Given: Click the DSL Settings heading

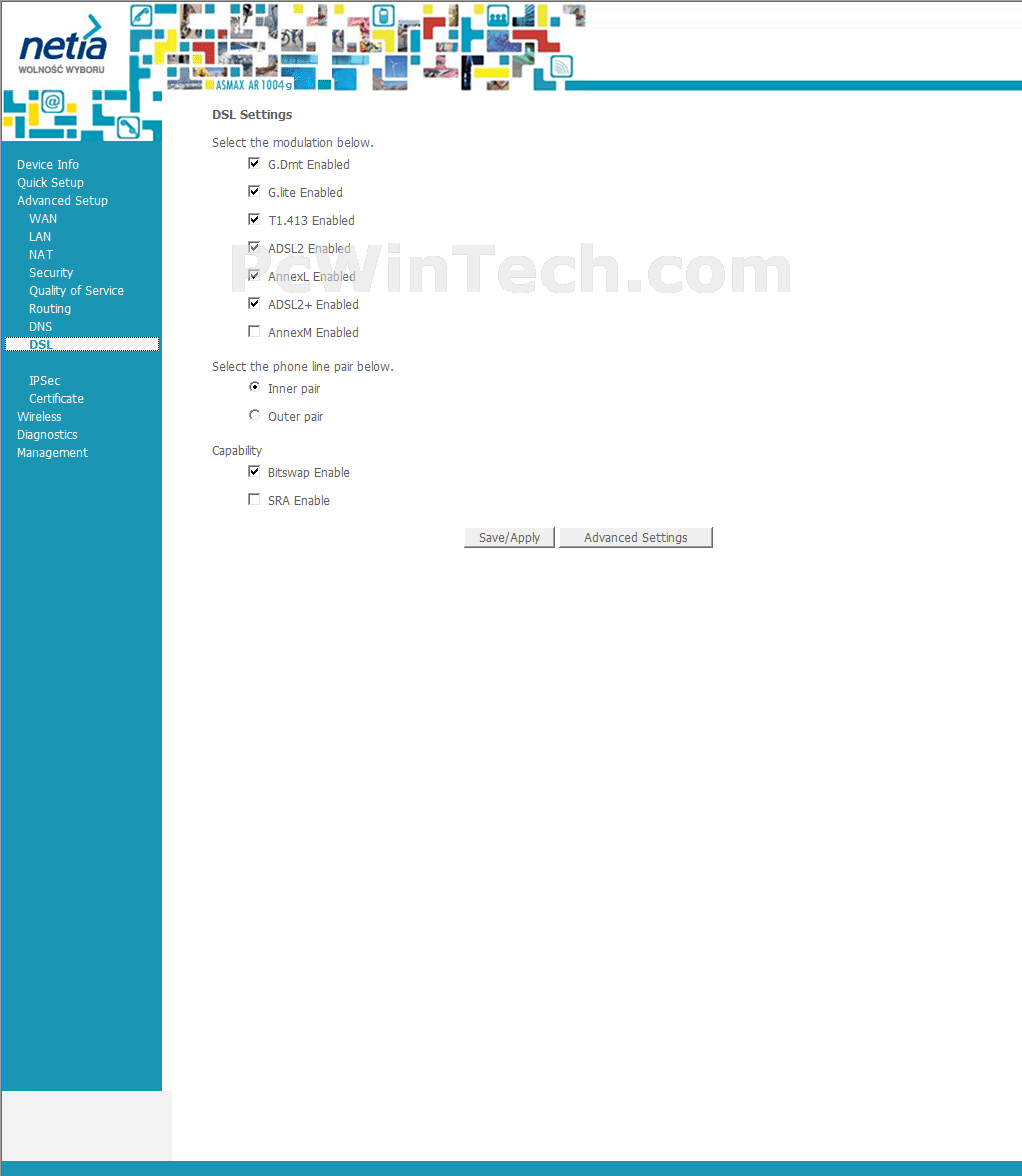Looking at the screenshot, I should pos(252,115).
